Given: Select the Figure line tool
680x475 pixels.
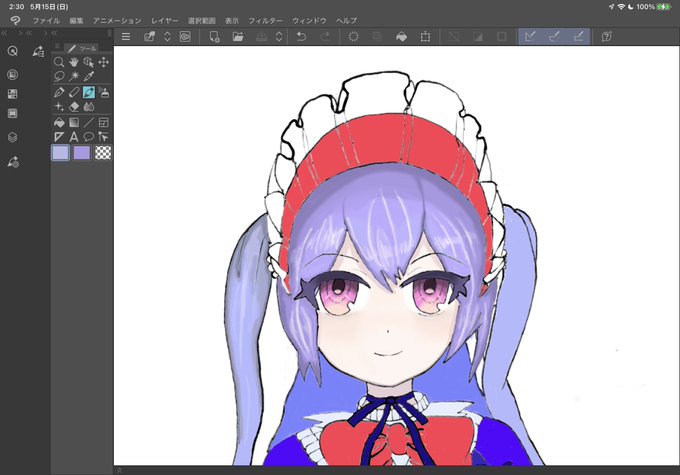Looking at the screenshot, I should point(89,122).
